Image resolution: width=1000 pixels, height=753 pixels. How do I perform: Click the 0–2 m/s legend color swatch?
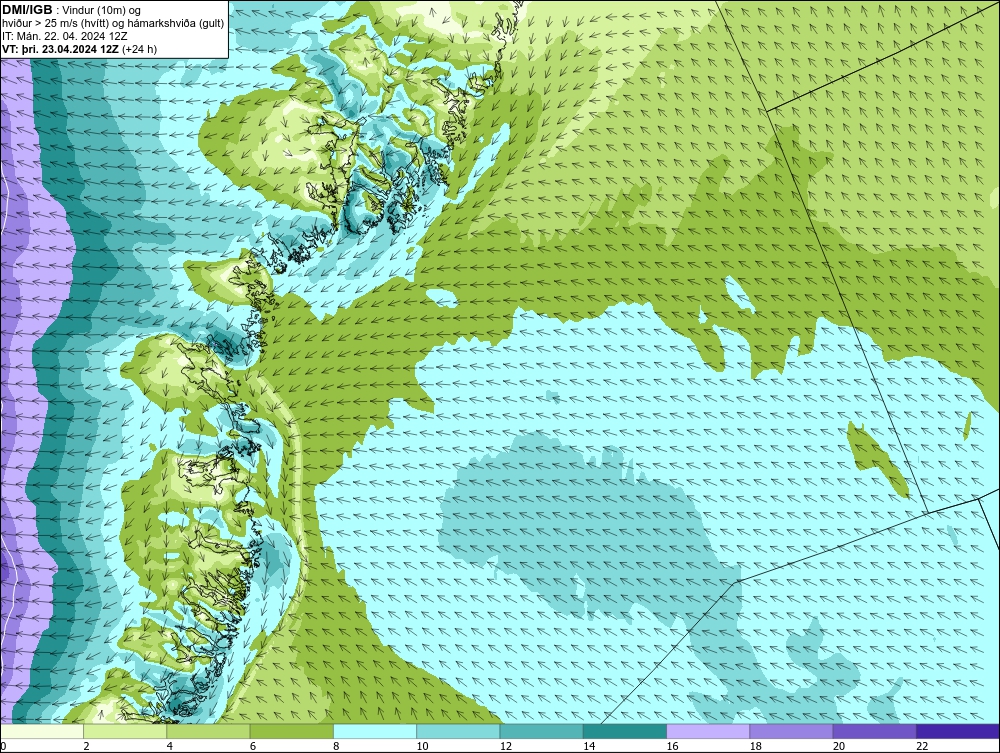[41, 731]
